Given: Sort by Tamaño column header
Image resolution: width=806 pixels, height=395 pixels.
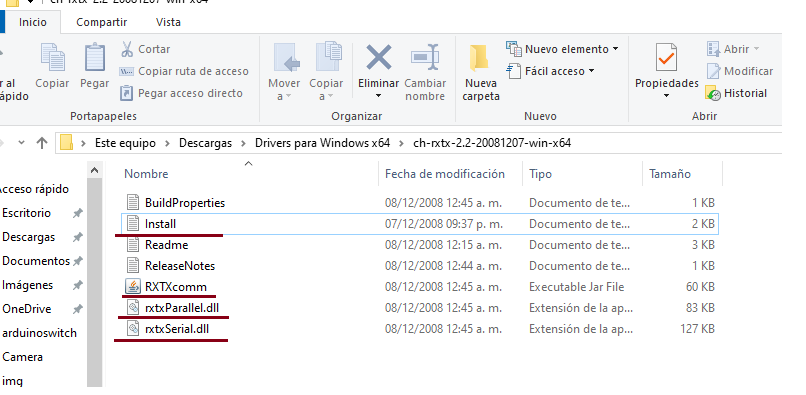Looking at the screenshot, I should [670, 174].
